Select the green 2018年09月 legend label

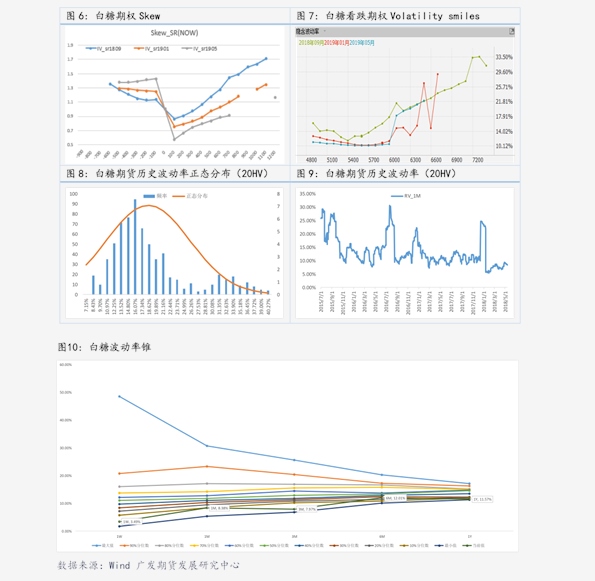(x=311, y=43)
